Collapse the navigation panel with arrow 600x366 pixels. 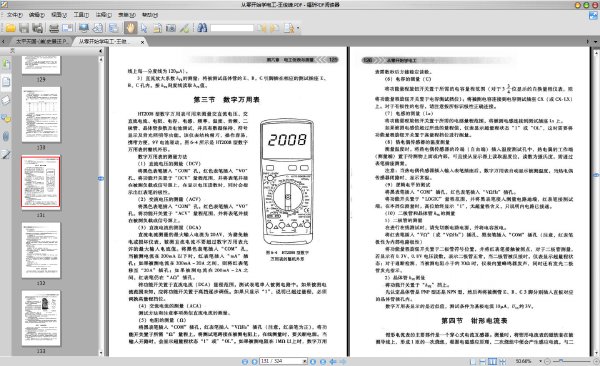[101, 51]
